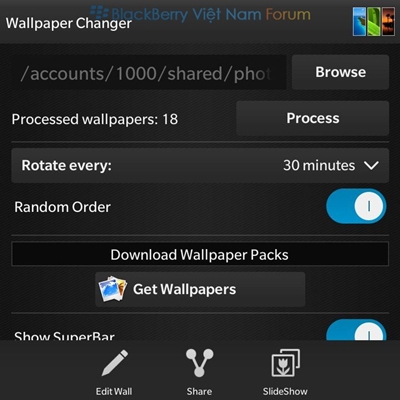Tap the Wallpaper Changer app logo thumbnails
This screenshot has width=400, height=400.
point(374,22)
